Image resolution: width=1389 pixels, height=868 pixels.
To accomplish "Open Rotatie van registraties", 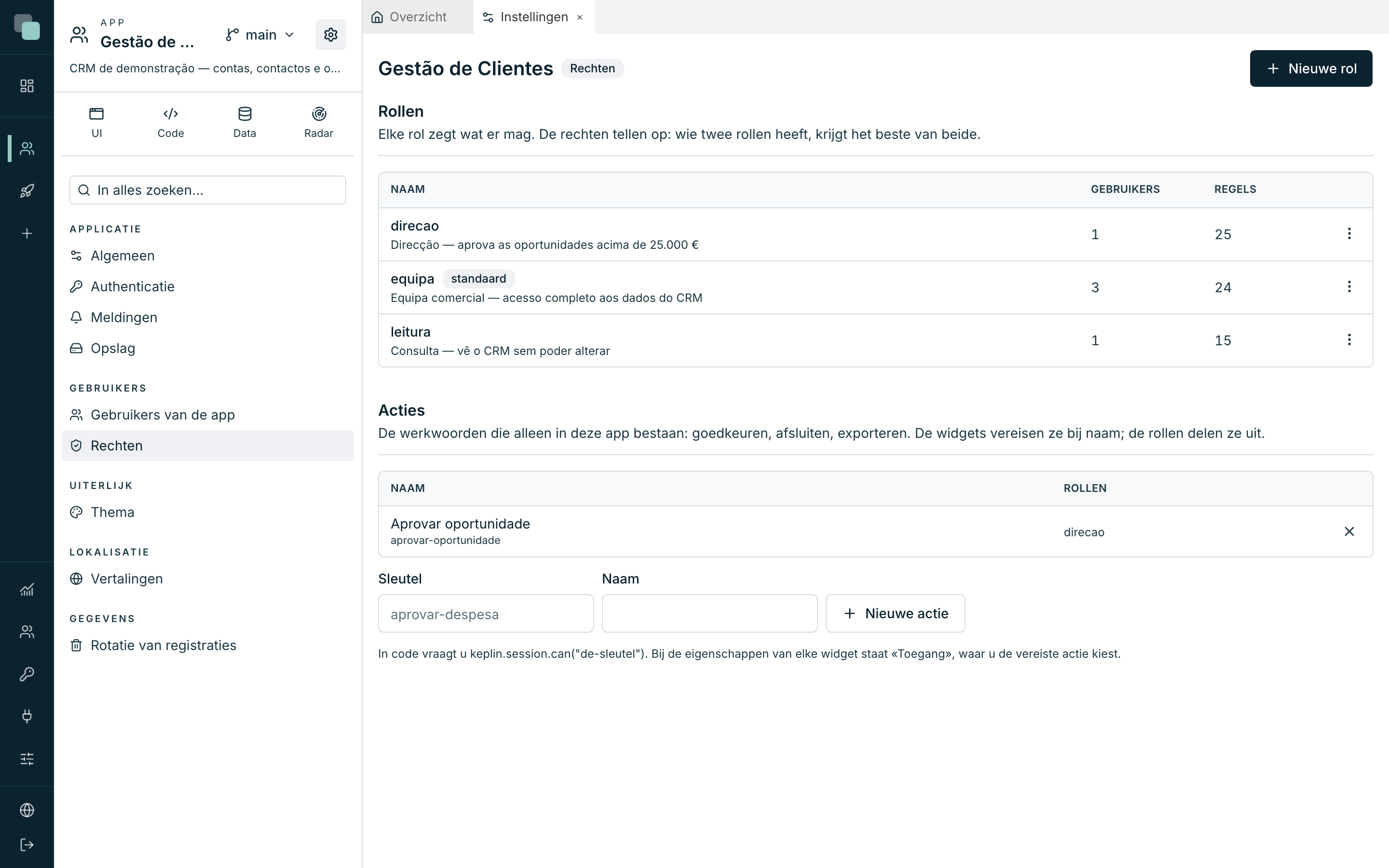I will click(x=208, y=645).
